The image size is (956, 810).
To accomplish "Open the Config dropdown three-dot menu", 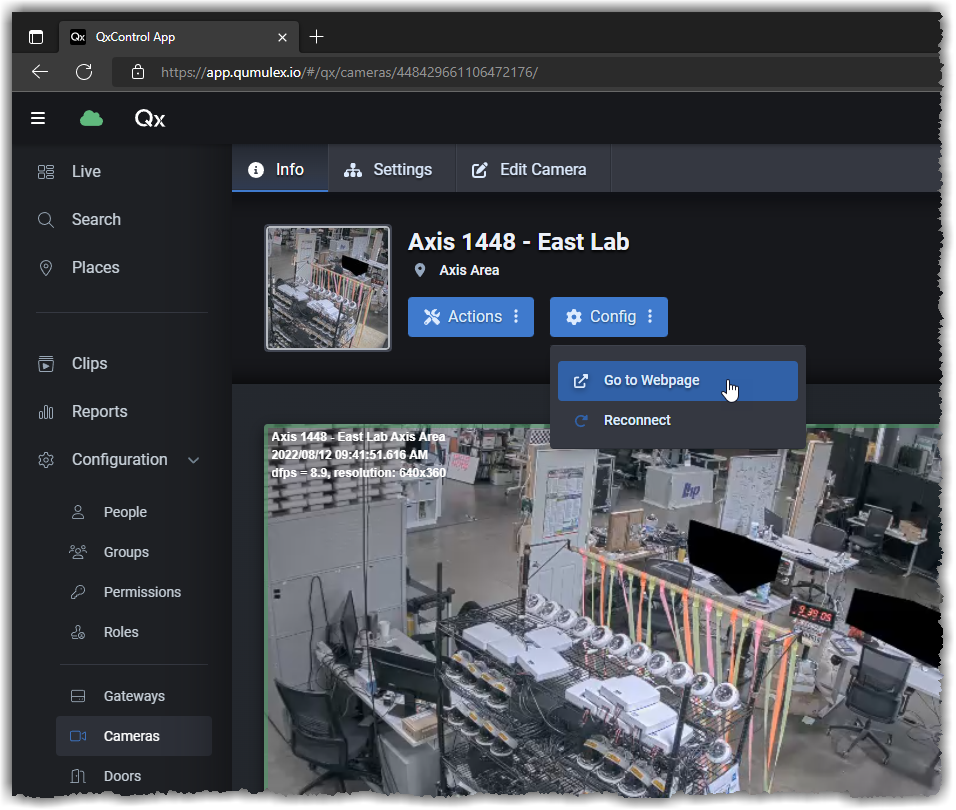I will (x=651, y=316).
